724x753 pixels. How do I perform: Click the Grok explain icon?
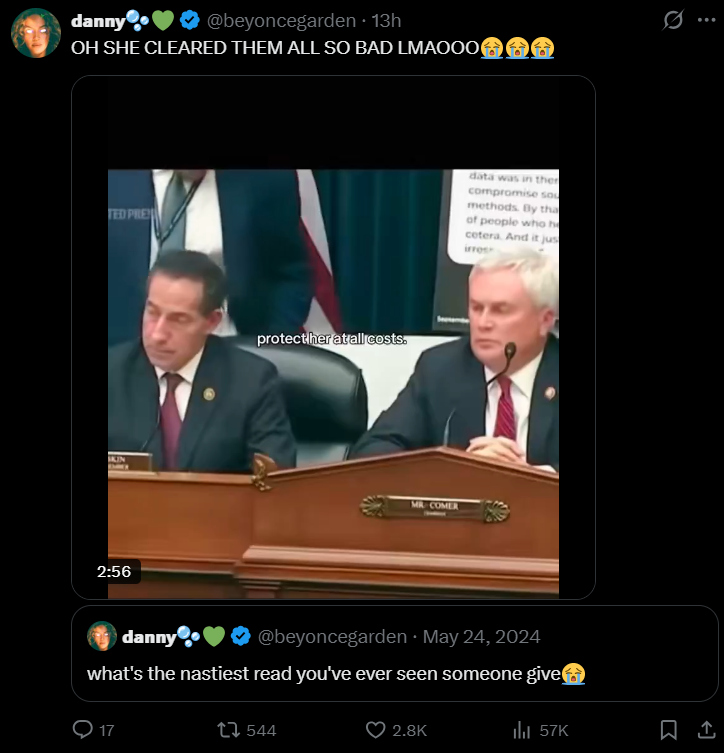point(673,20)
